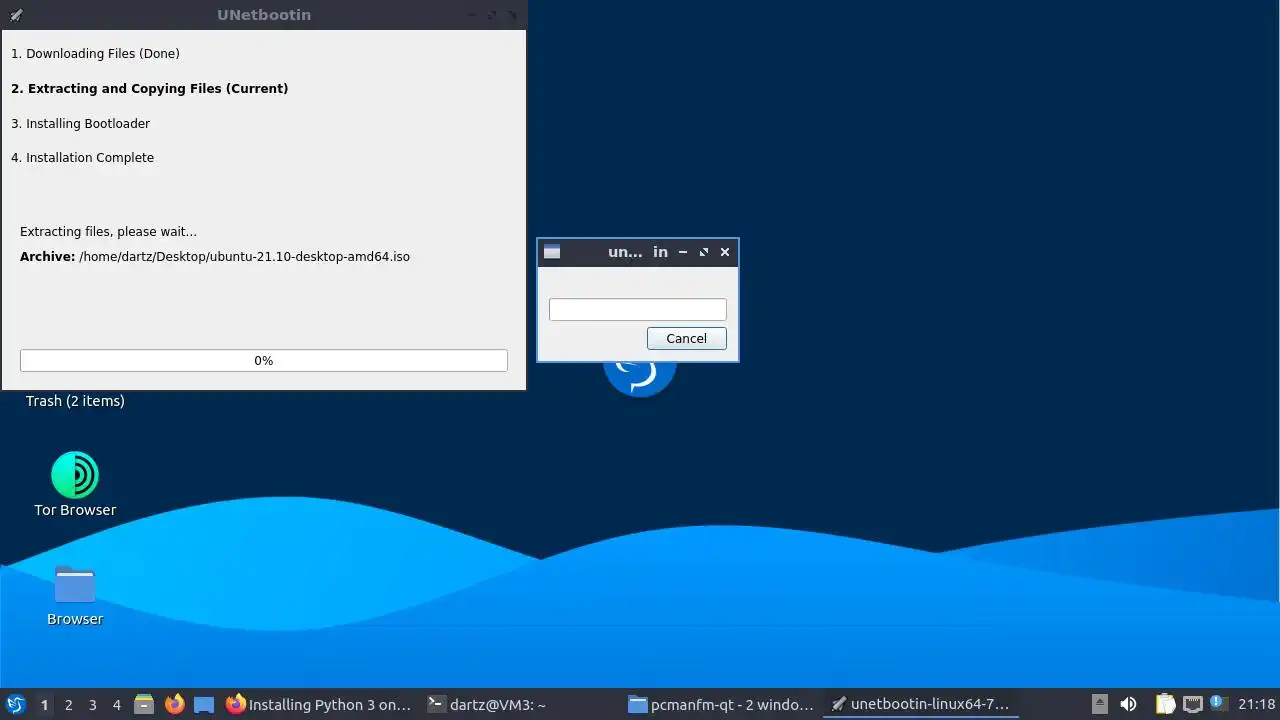Open update notifier tray icon
The image size is (1280, 720).
click(x=1217, y=703)
